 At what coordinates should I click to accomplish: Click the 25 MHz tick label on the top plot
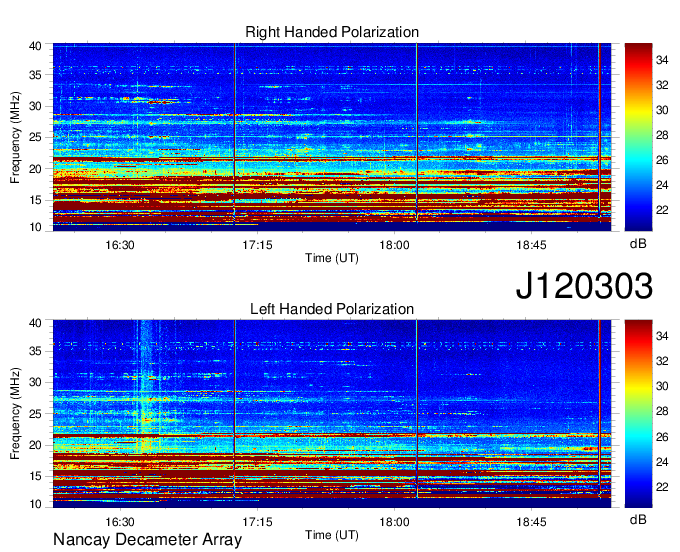pyautogui.click(x=35, y=137)
